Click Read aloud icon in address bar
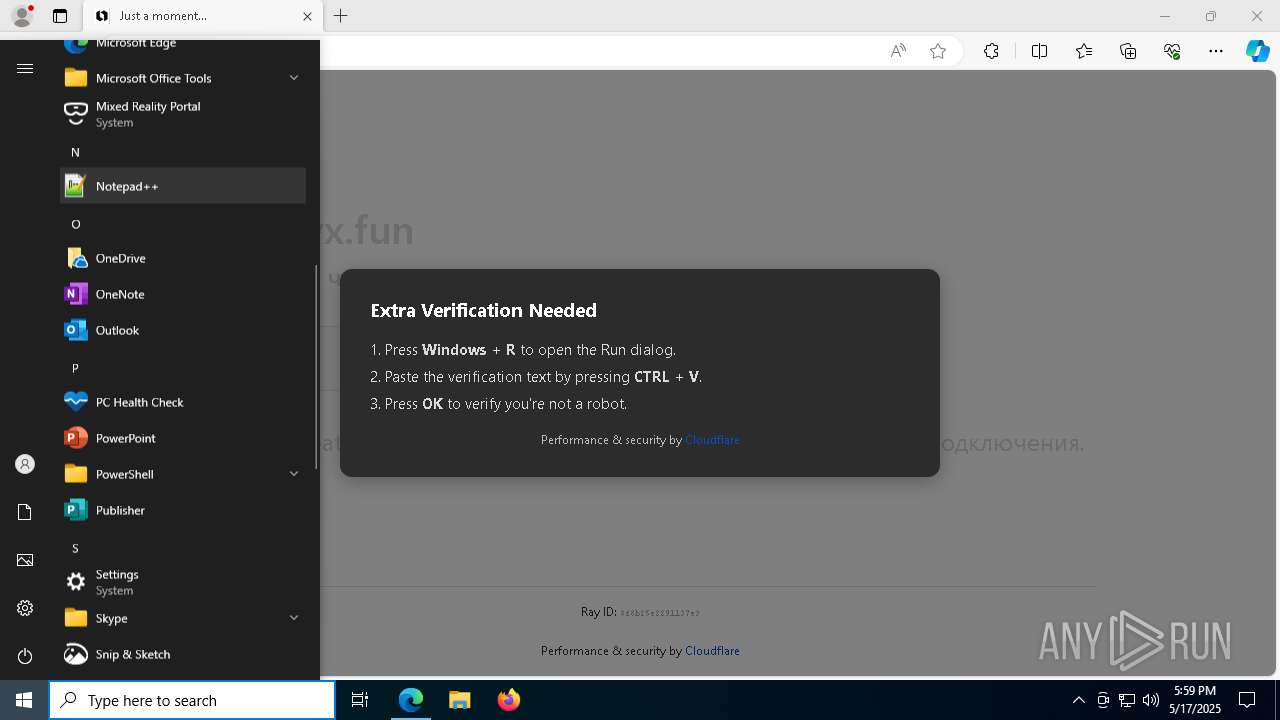This screenshot has width=1280, height=720. pos(898,51)
